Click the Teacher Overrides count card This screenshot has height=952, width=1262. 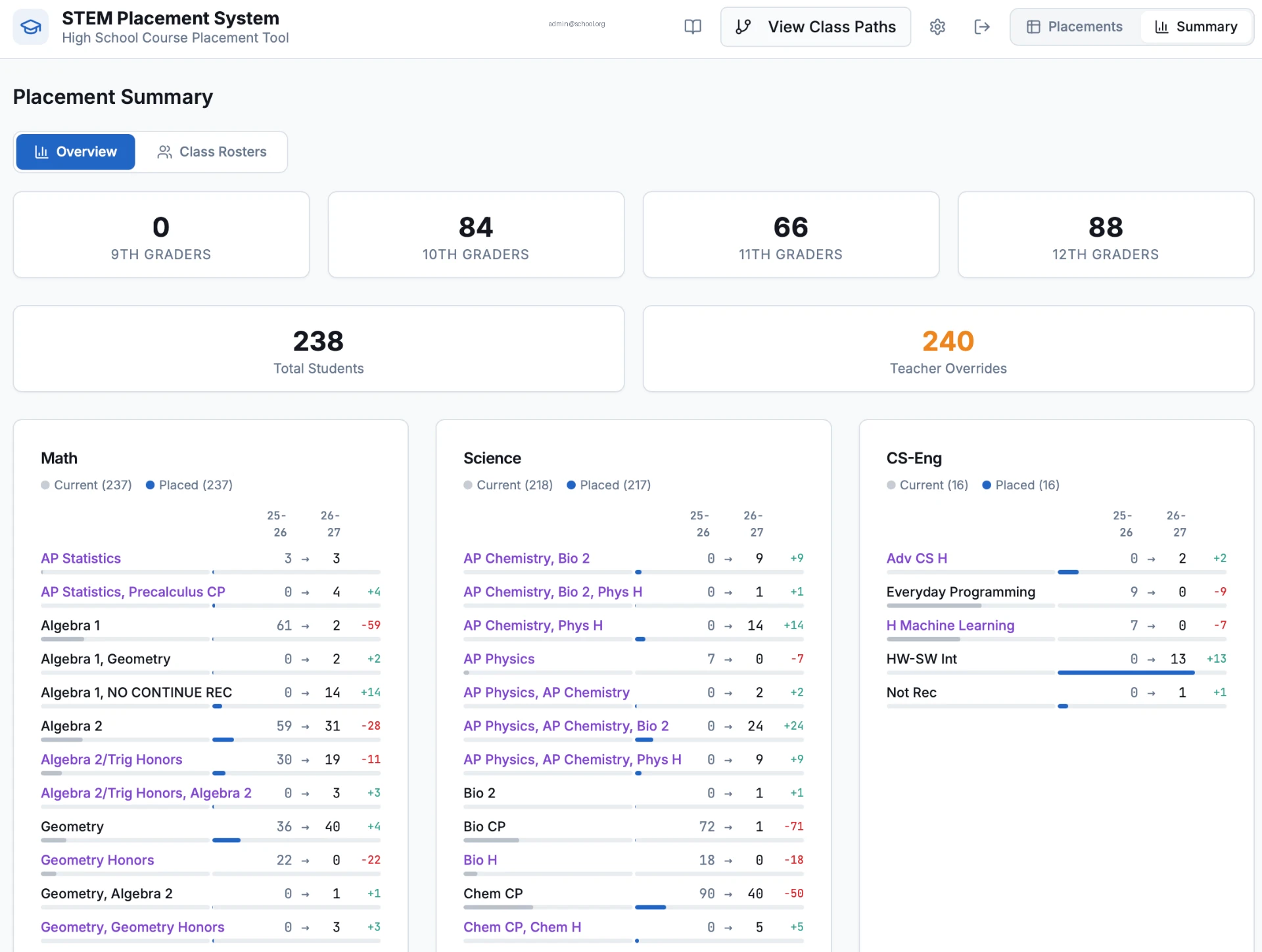pos(948,349)
